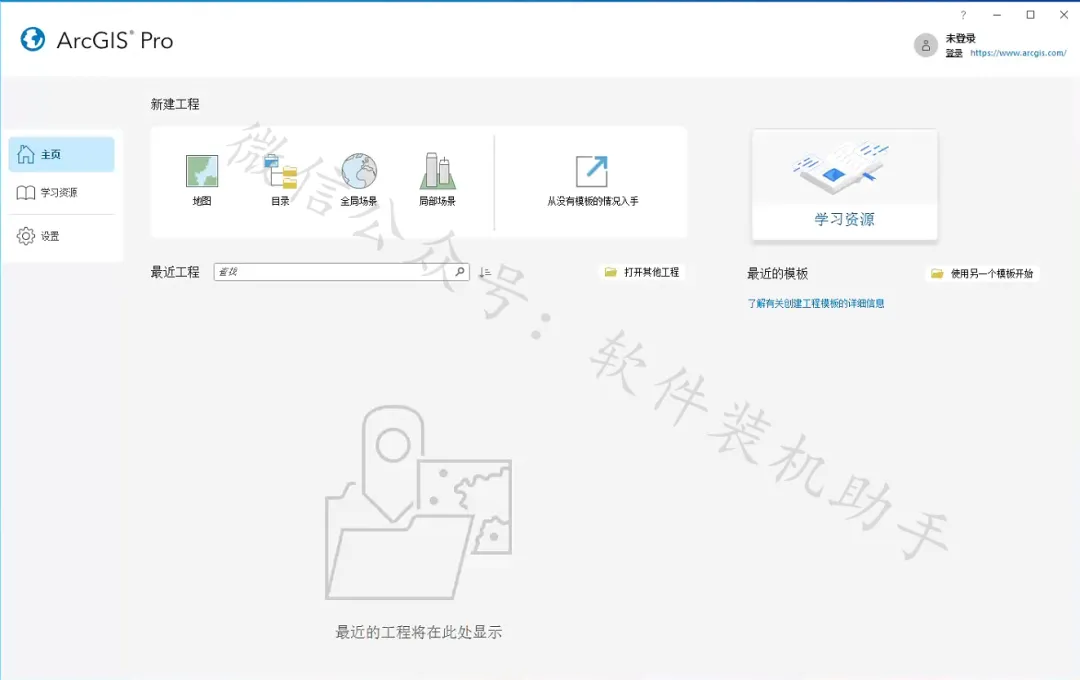Click the 最近的模板 heading text
Screen dimensions: 1080x680
[x=778, y=274]
